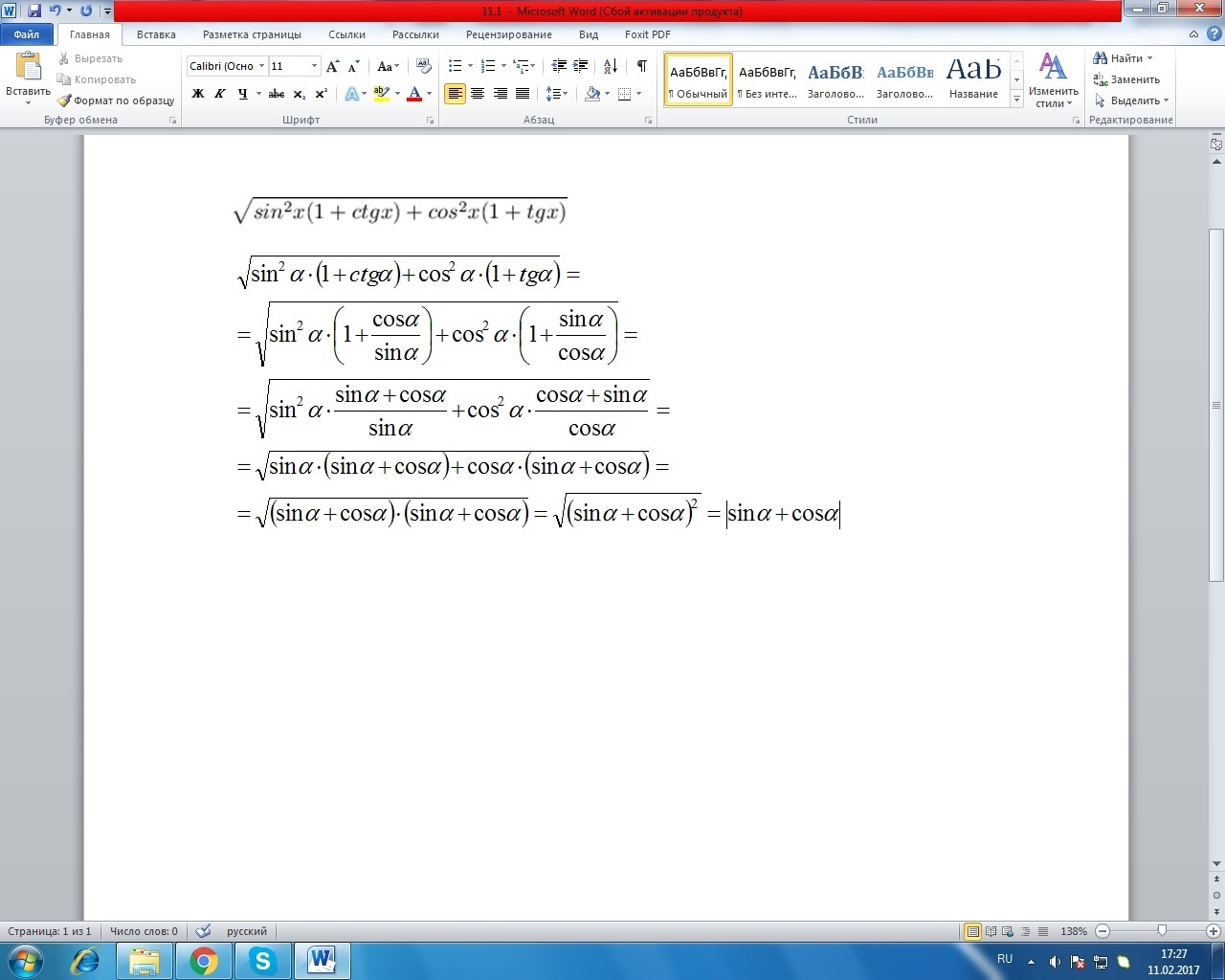Minimize the ribbon with the caret icon
1225x980 pixels.
[1193, 34]
